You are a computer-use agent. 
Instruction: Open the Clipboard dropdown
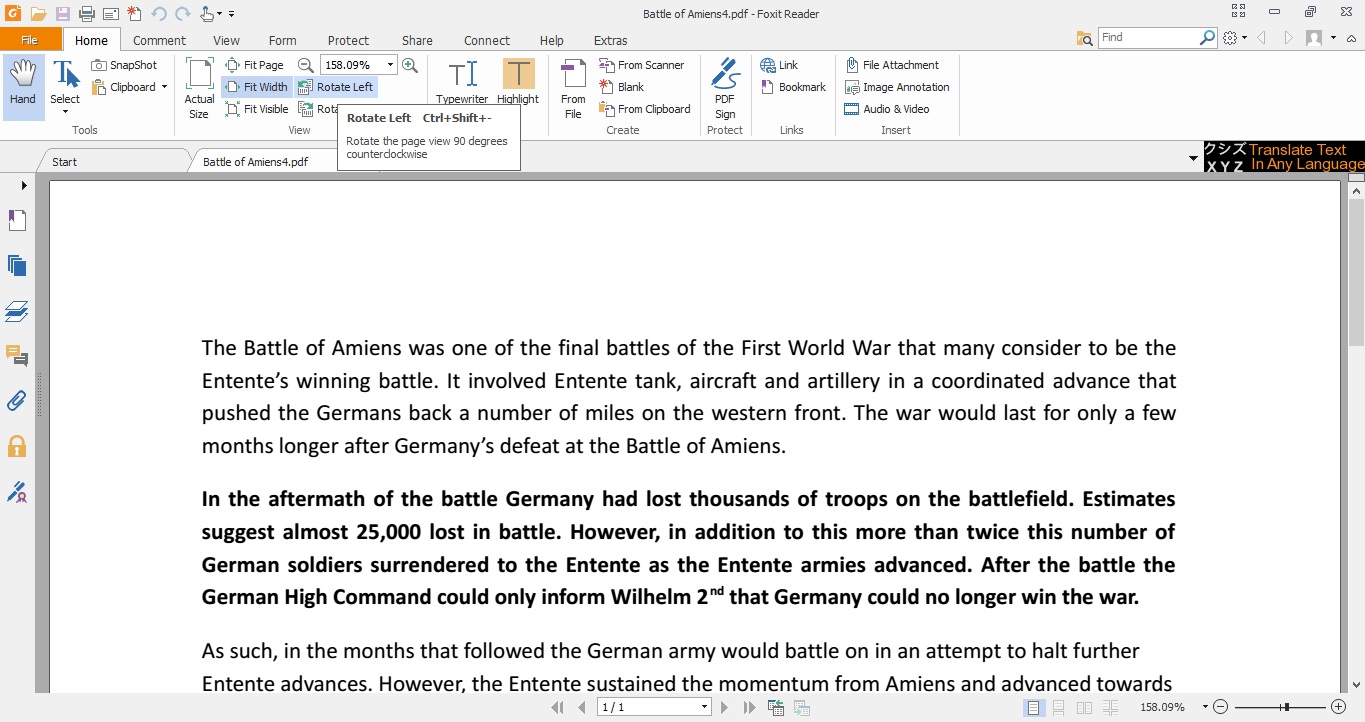click(167, 87)
